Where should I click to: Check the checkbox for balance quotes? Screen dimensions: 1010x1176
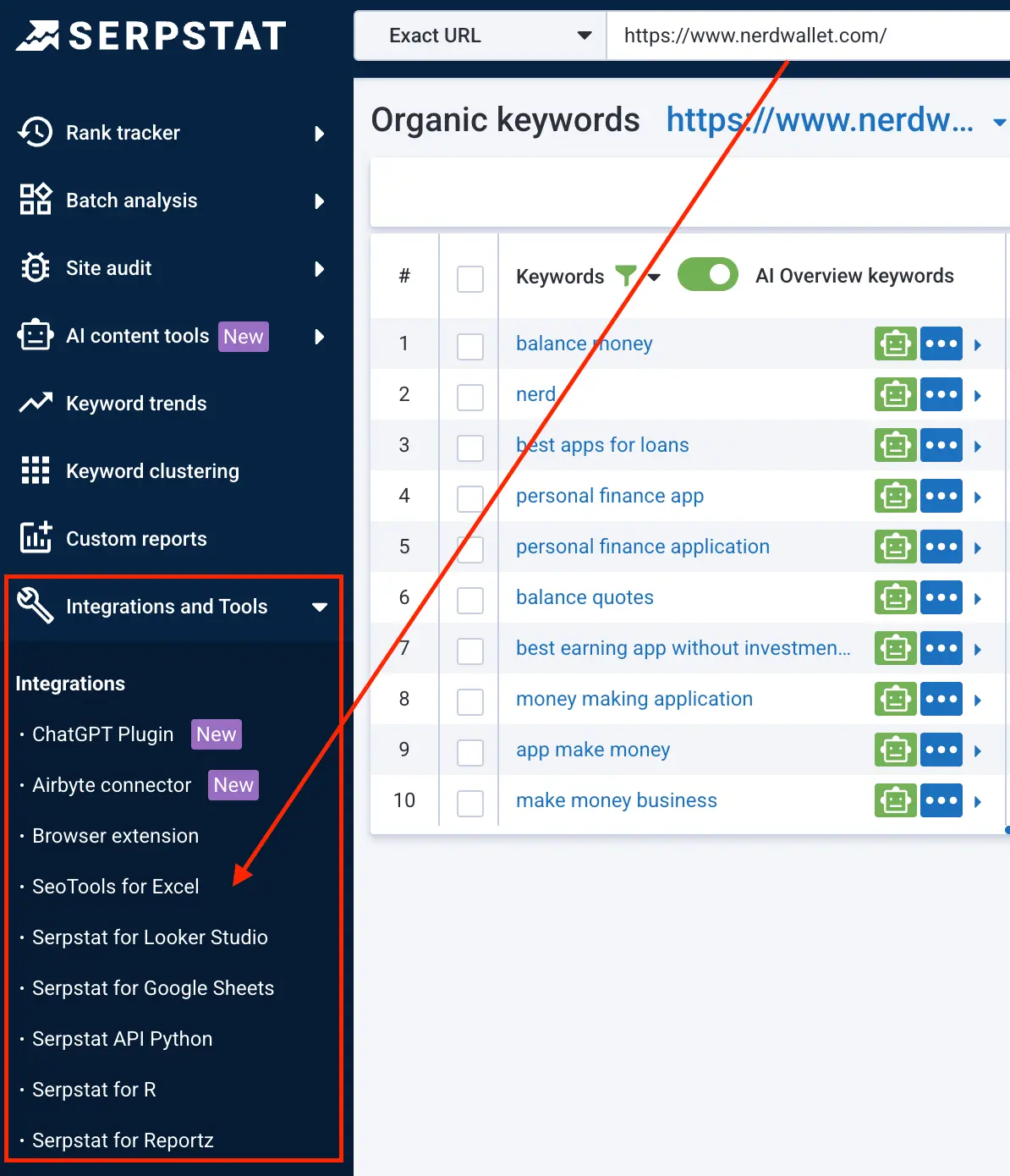click(470, 600)
